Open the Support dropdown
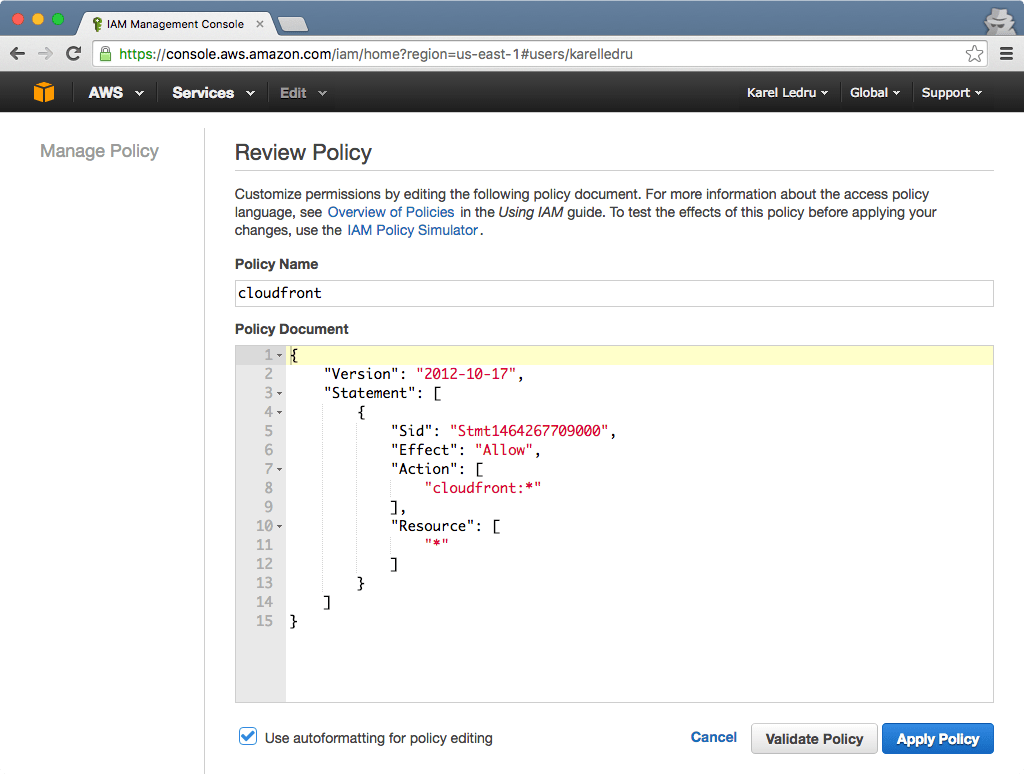The height and width of the screenshot is (774, 1024). [949, 92]
